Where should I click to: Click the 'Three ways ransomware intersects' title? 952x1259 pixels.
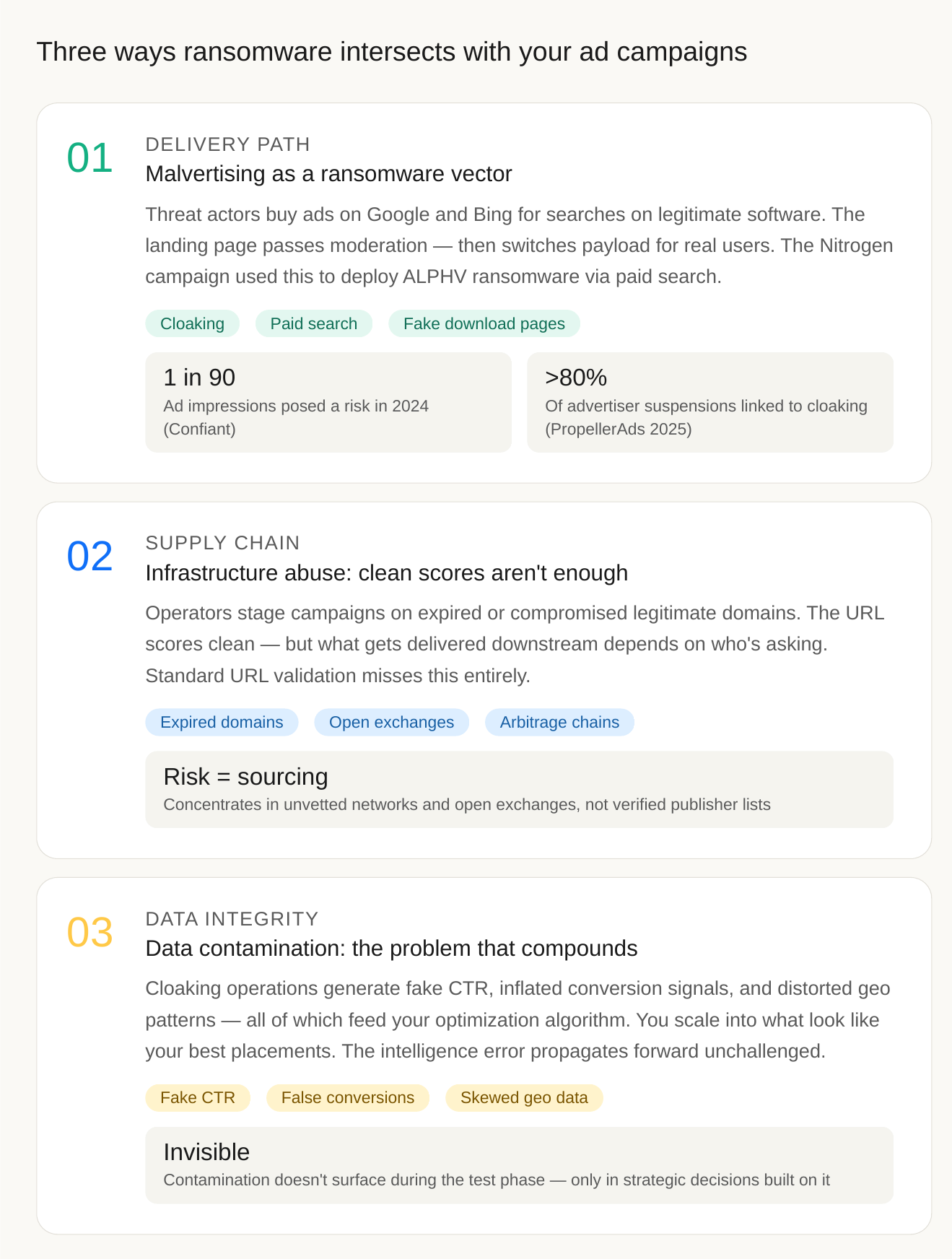point(392,52)
